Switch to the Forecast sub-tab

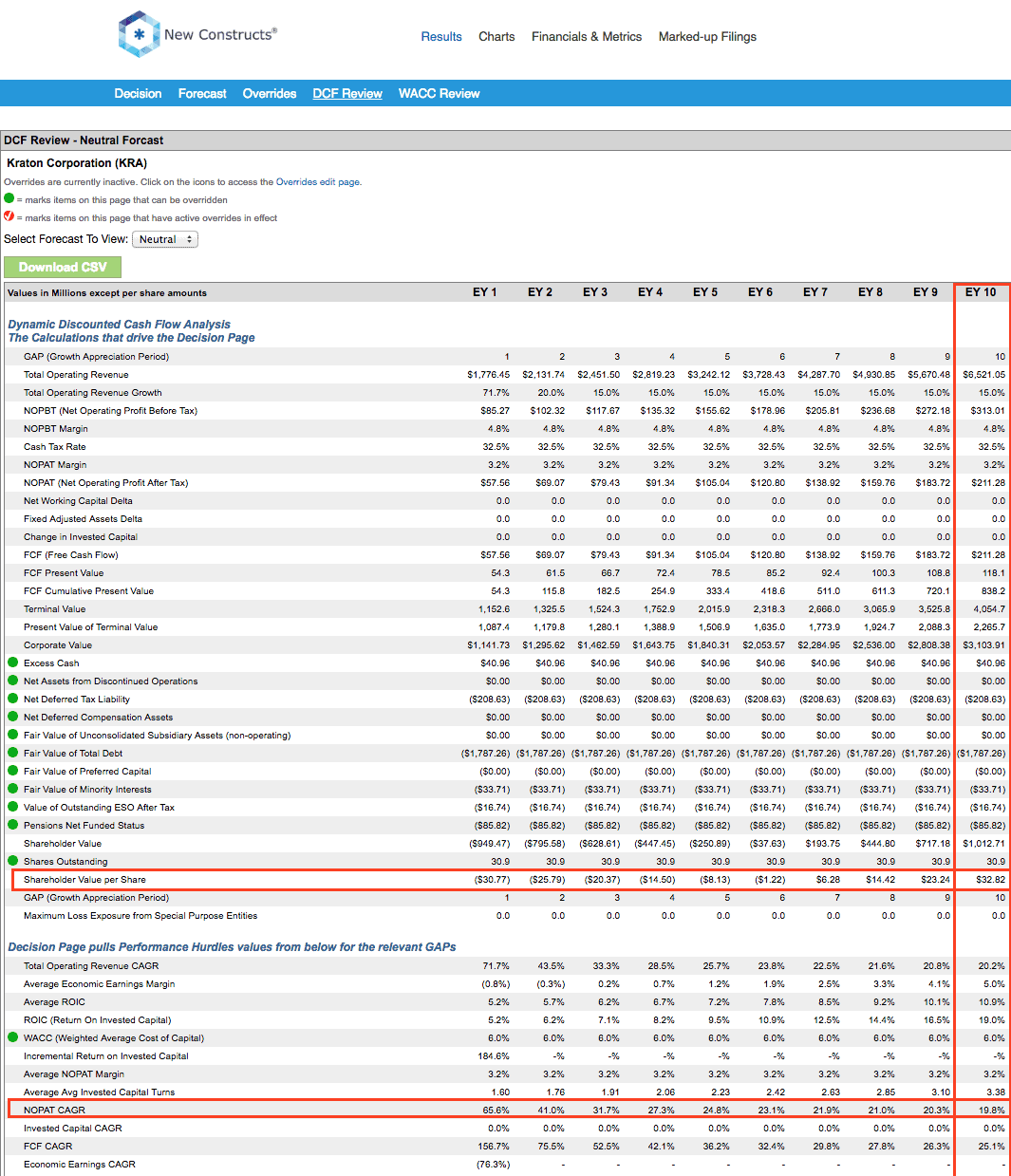[202, 94]
